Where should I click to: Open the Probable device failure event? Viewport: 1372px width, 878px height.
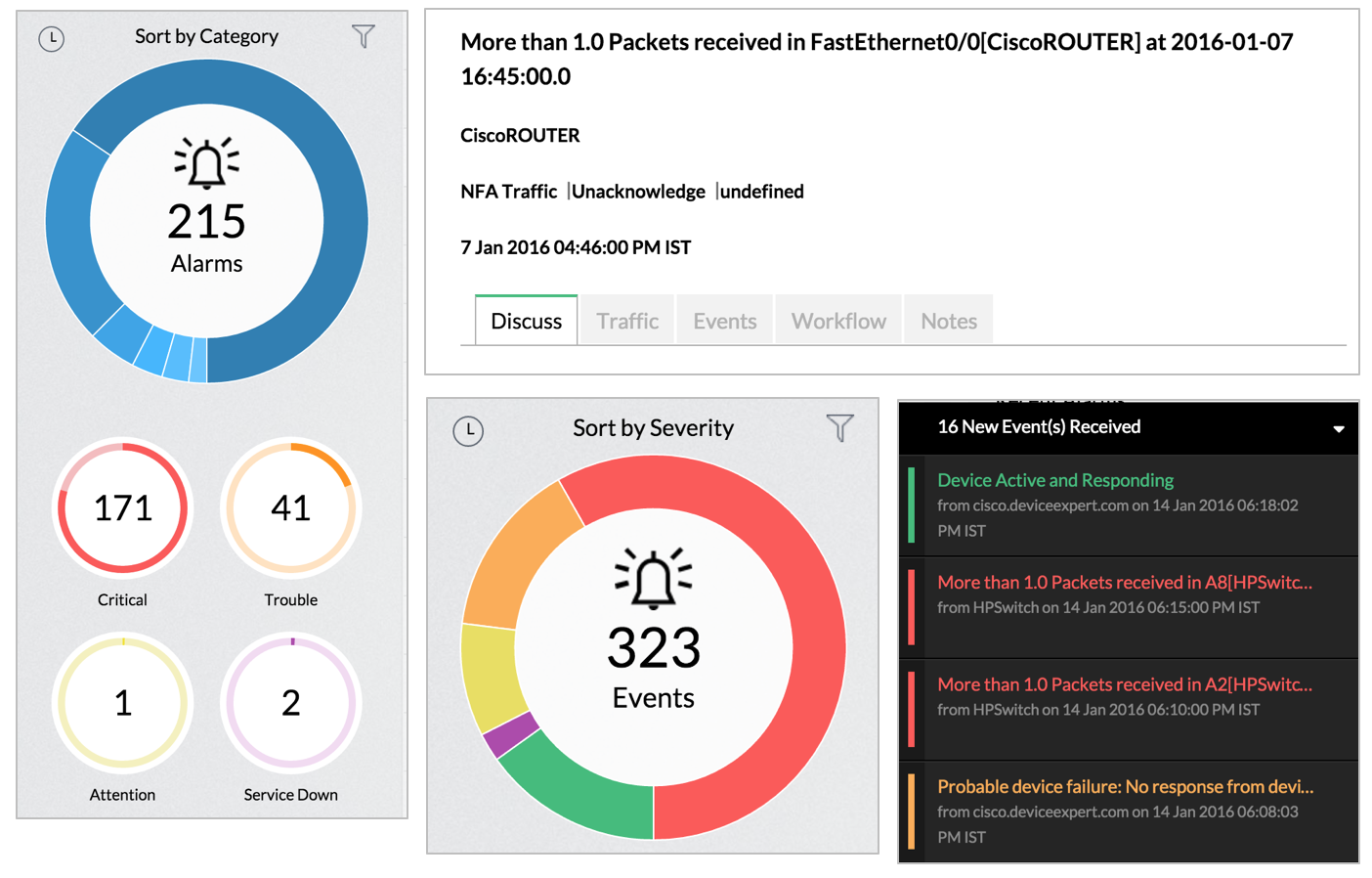(1128, 812)
